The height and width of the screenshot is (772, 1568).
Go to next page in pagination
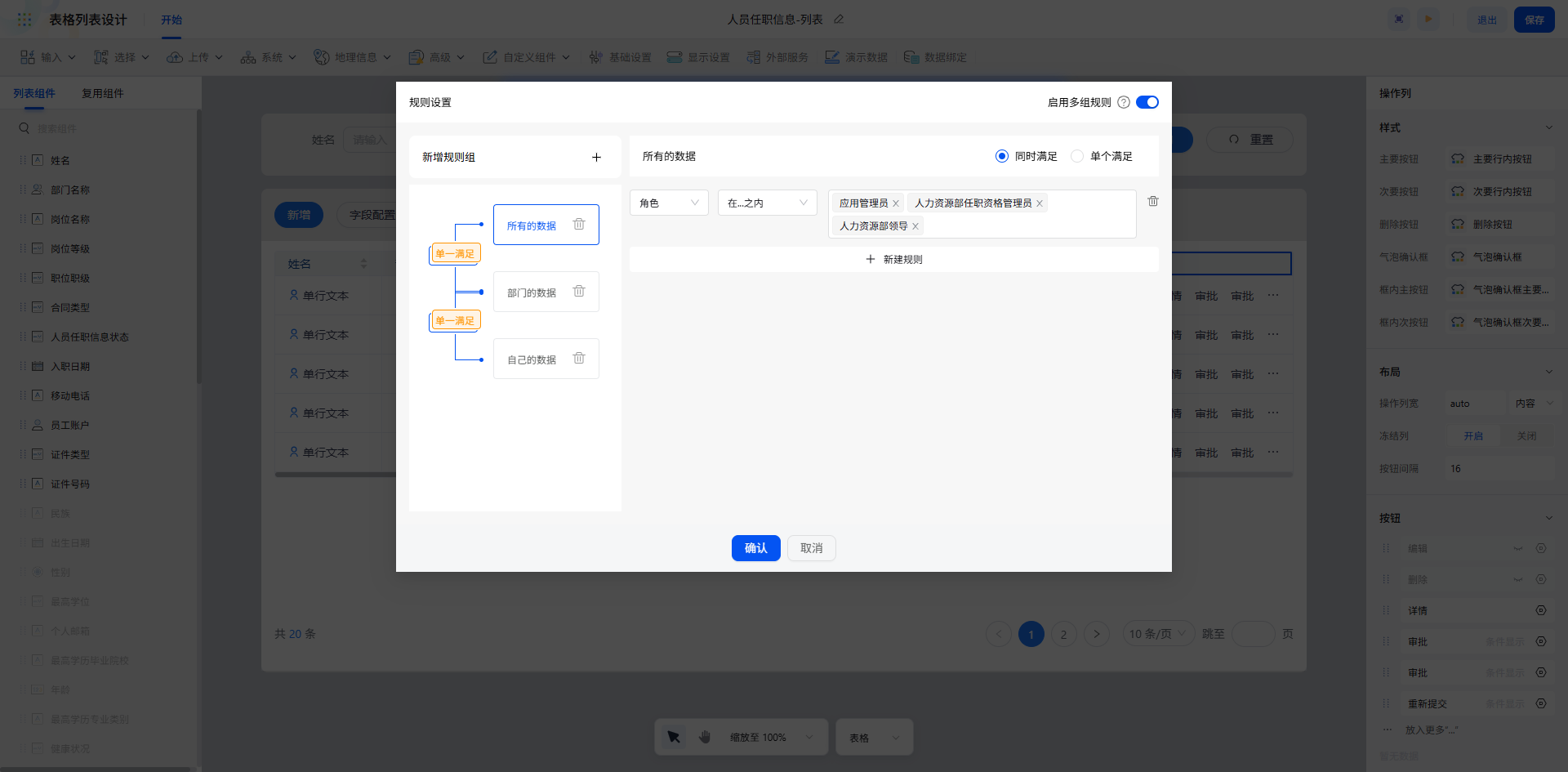(1097, 634)
